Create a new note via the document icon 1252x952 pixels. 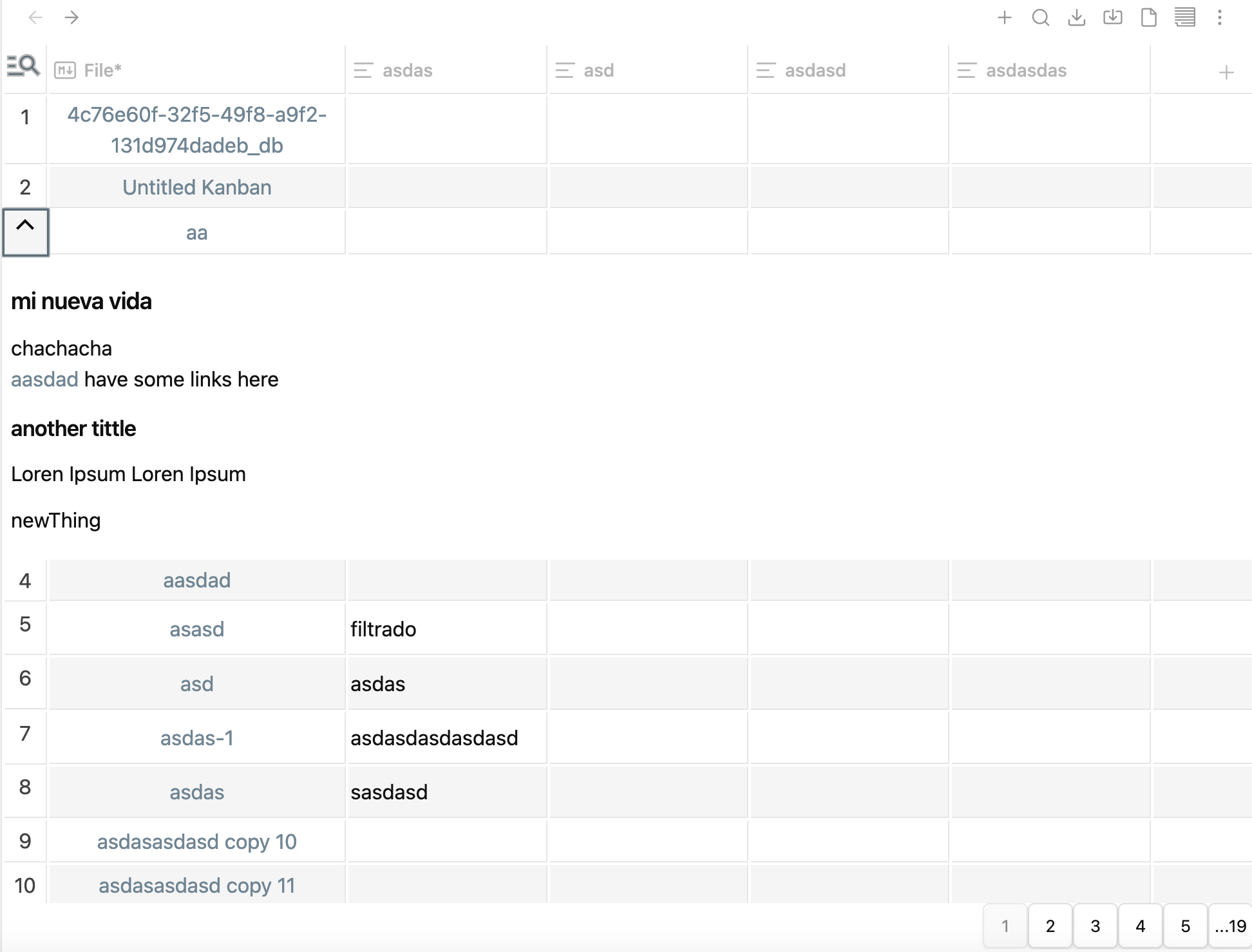1149,17
